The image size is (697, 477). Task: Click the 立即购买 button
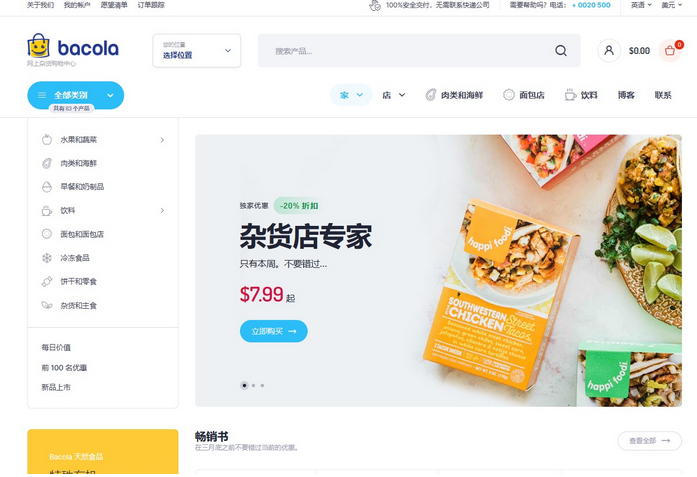pos(274,331)
